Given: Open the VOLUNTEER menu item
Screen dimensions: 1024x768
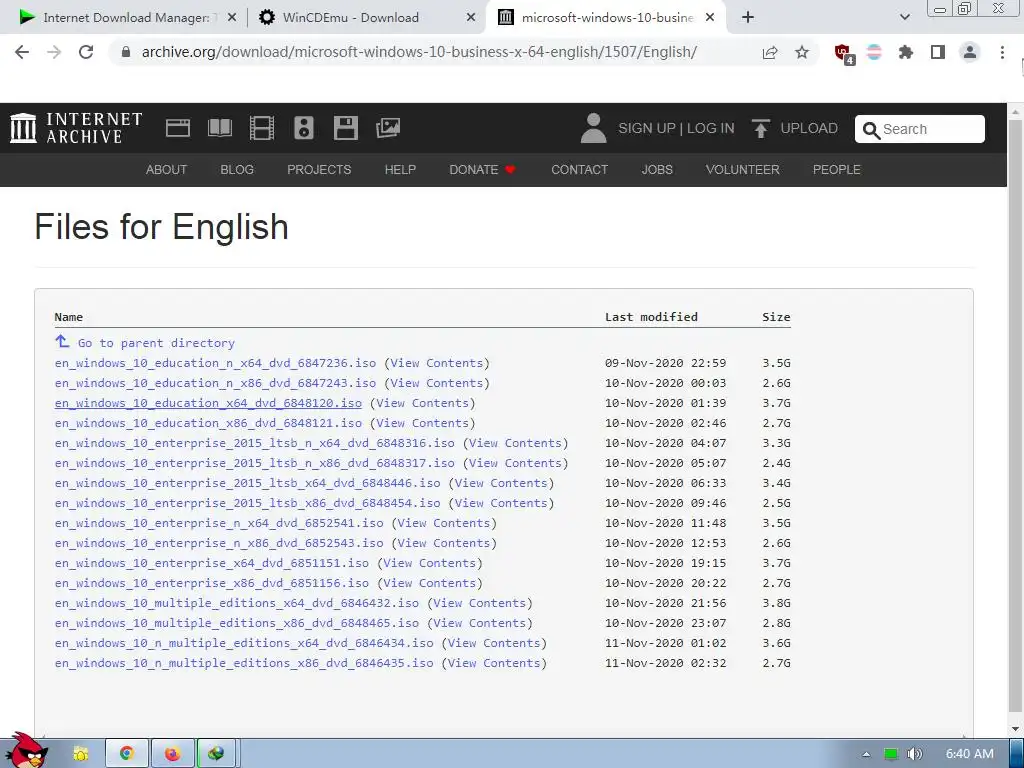Looking at the screenshot, I should [x=743, y=170].
